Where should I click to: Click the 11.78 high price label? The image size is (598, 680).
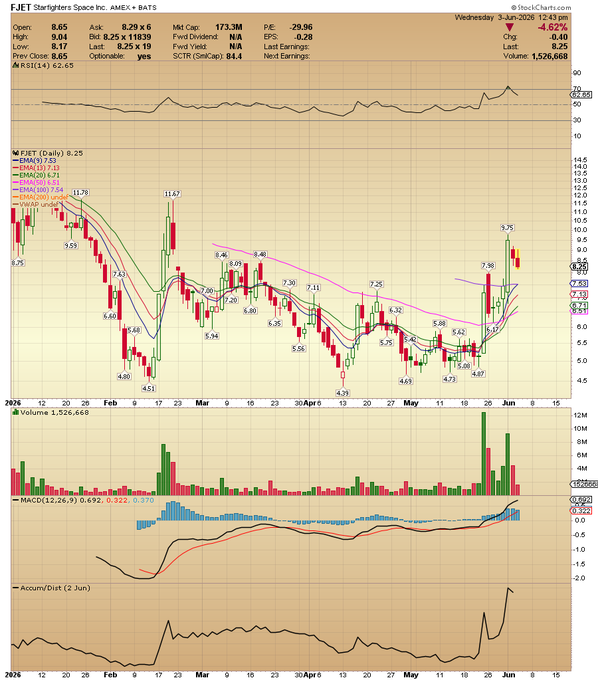[81, 193]
